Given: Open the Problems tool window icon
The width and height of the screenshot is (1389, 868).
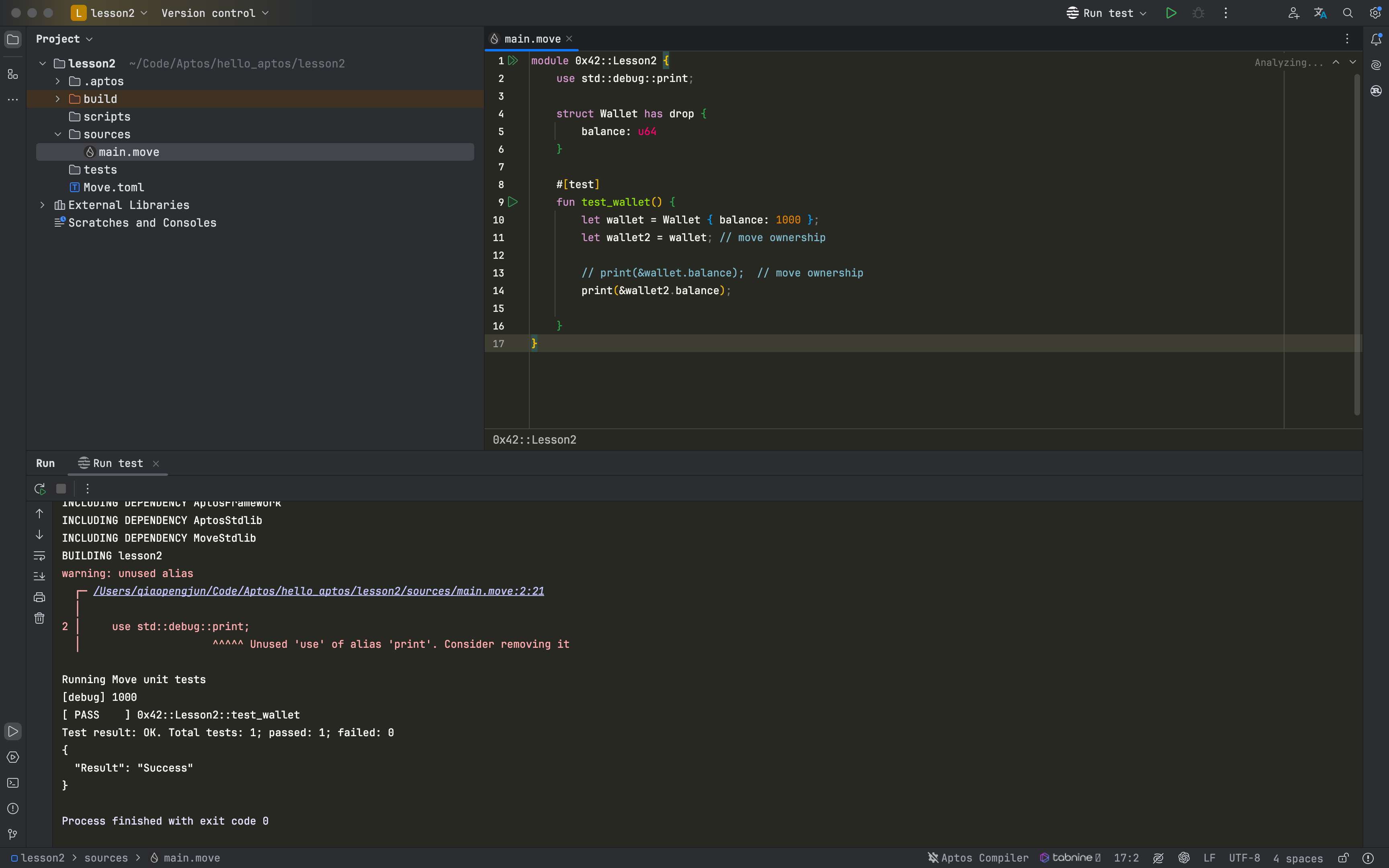Looking at the screenshot, I should [12, 809].
